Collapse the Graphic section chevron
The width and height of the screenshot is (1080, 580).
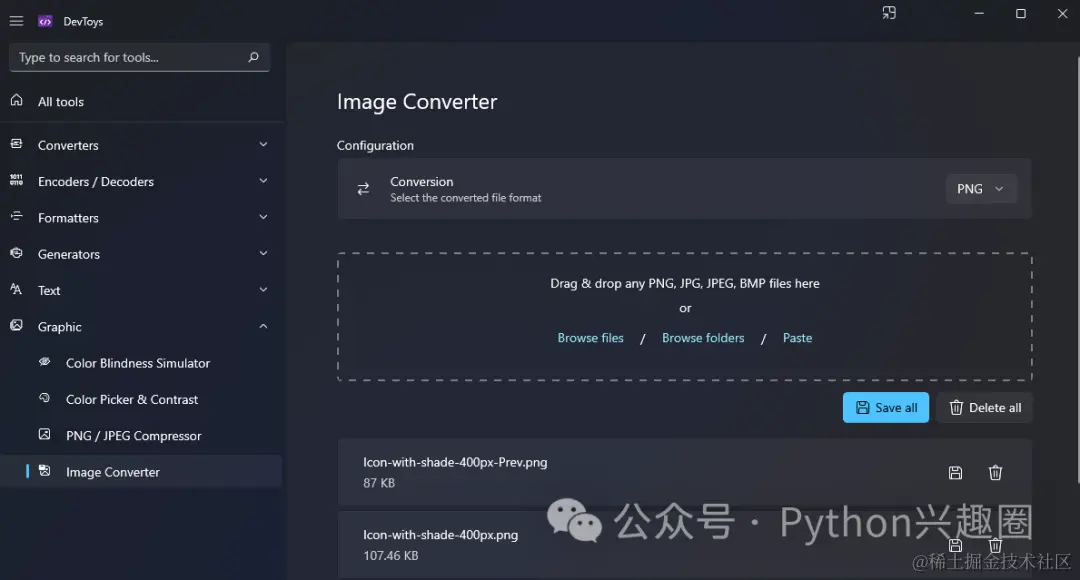(263, 326)
